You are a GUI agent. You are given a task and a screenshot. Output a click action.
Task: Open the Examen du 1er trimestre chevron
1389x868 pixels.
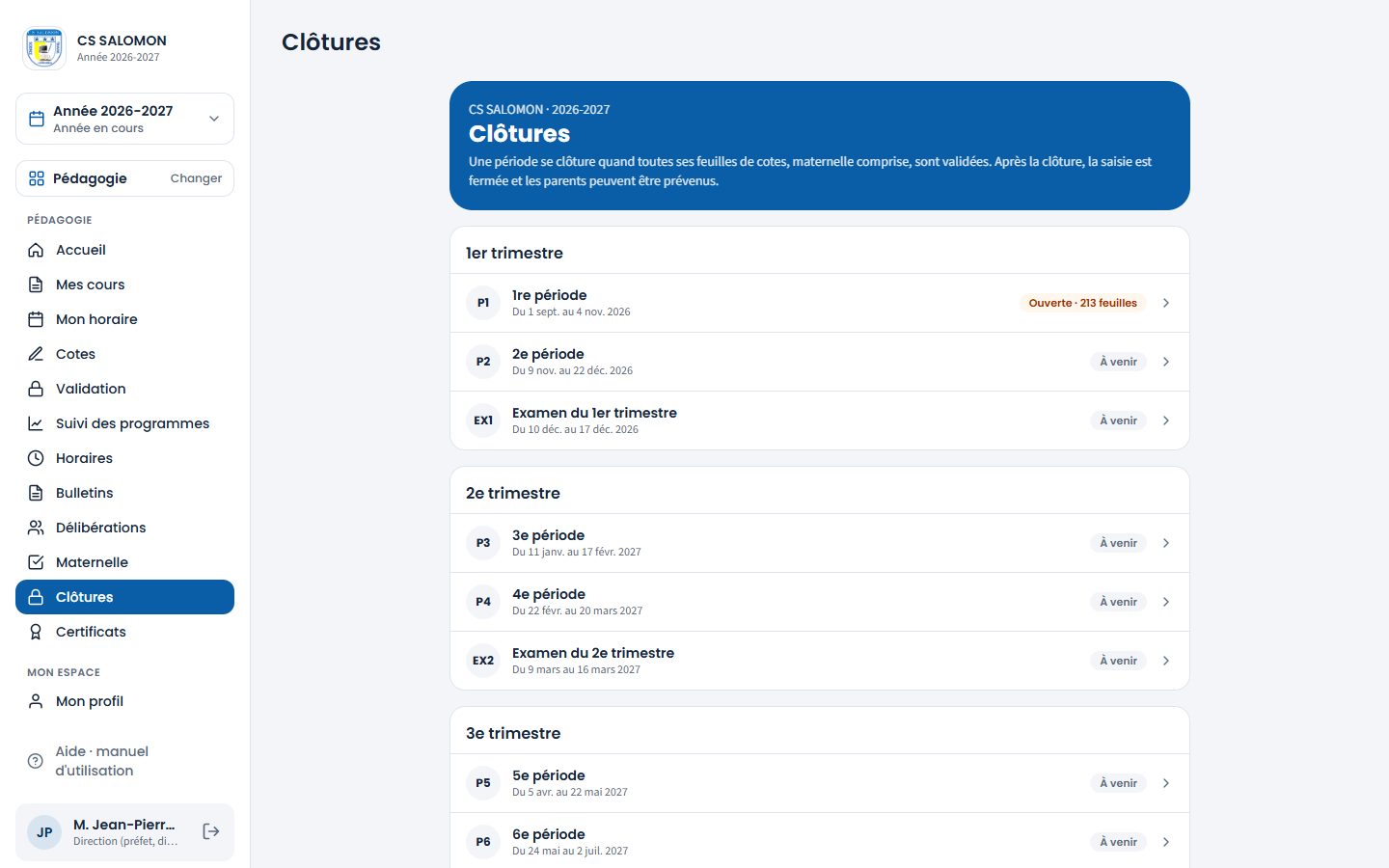[1166, 420]
